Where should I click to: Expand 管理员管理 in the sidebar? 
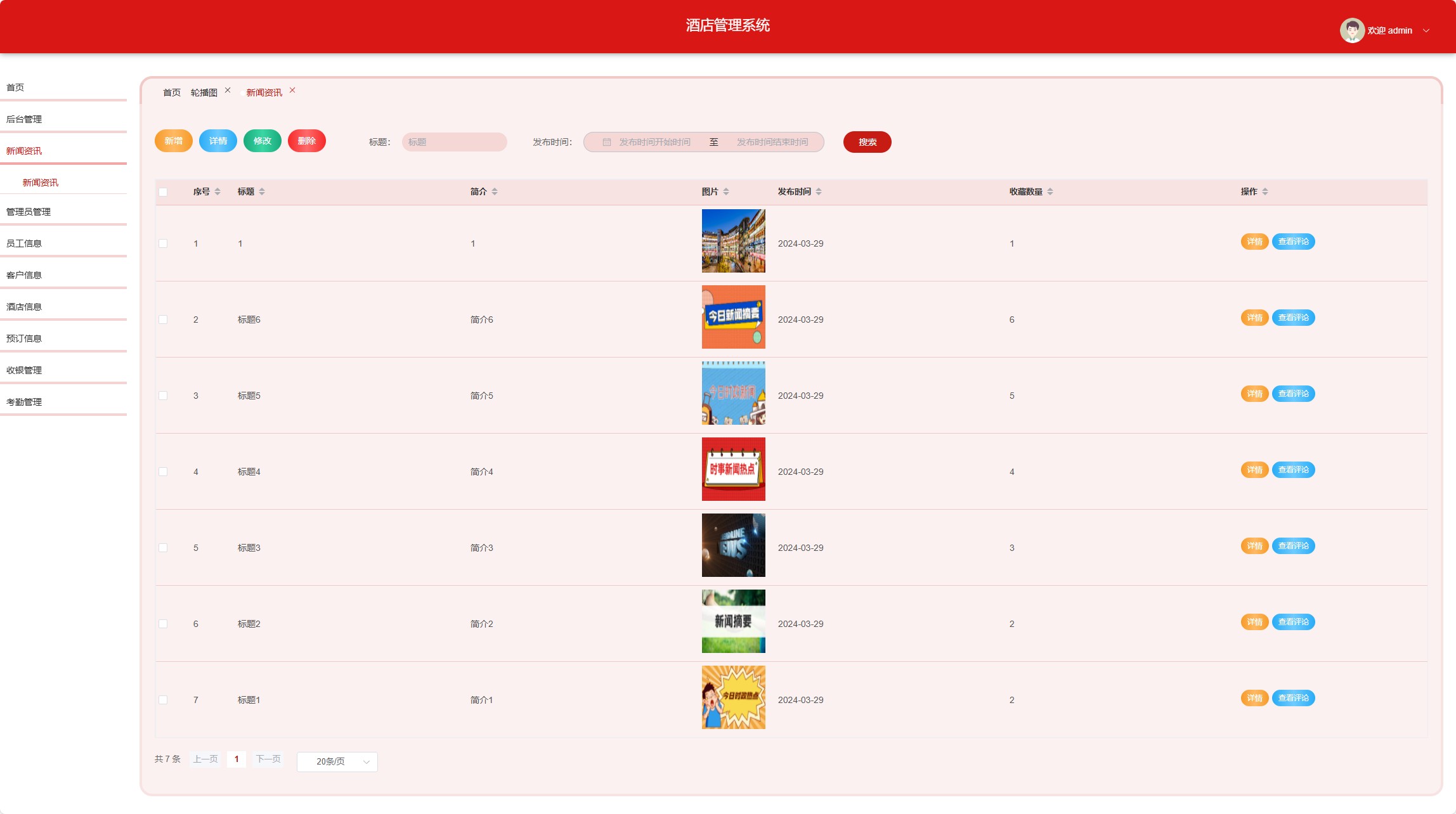coord(29,212)
